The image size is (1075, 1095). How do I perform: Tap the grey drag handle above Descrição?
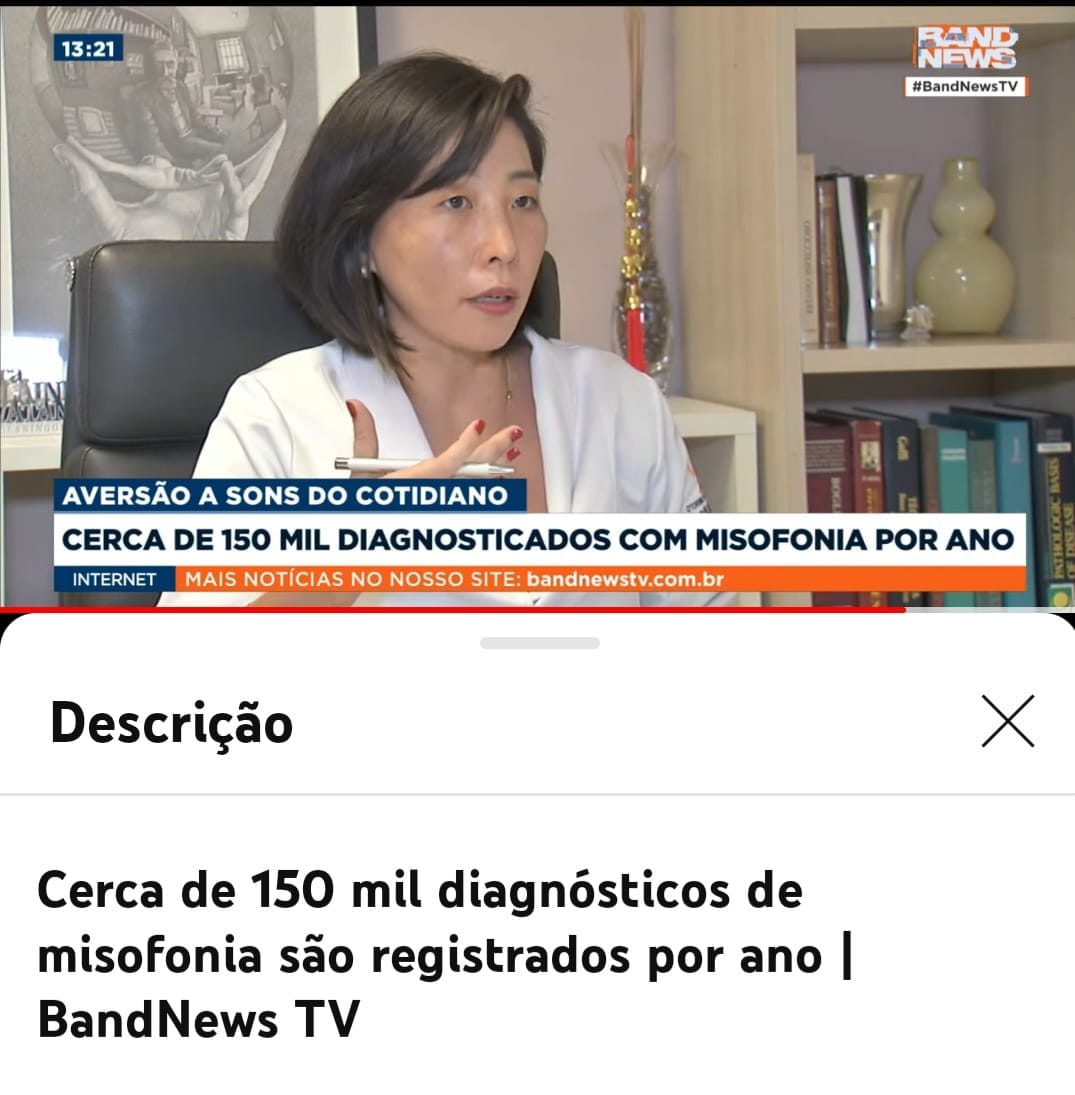[x=539, y=642]
